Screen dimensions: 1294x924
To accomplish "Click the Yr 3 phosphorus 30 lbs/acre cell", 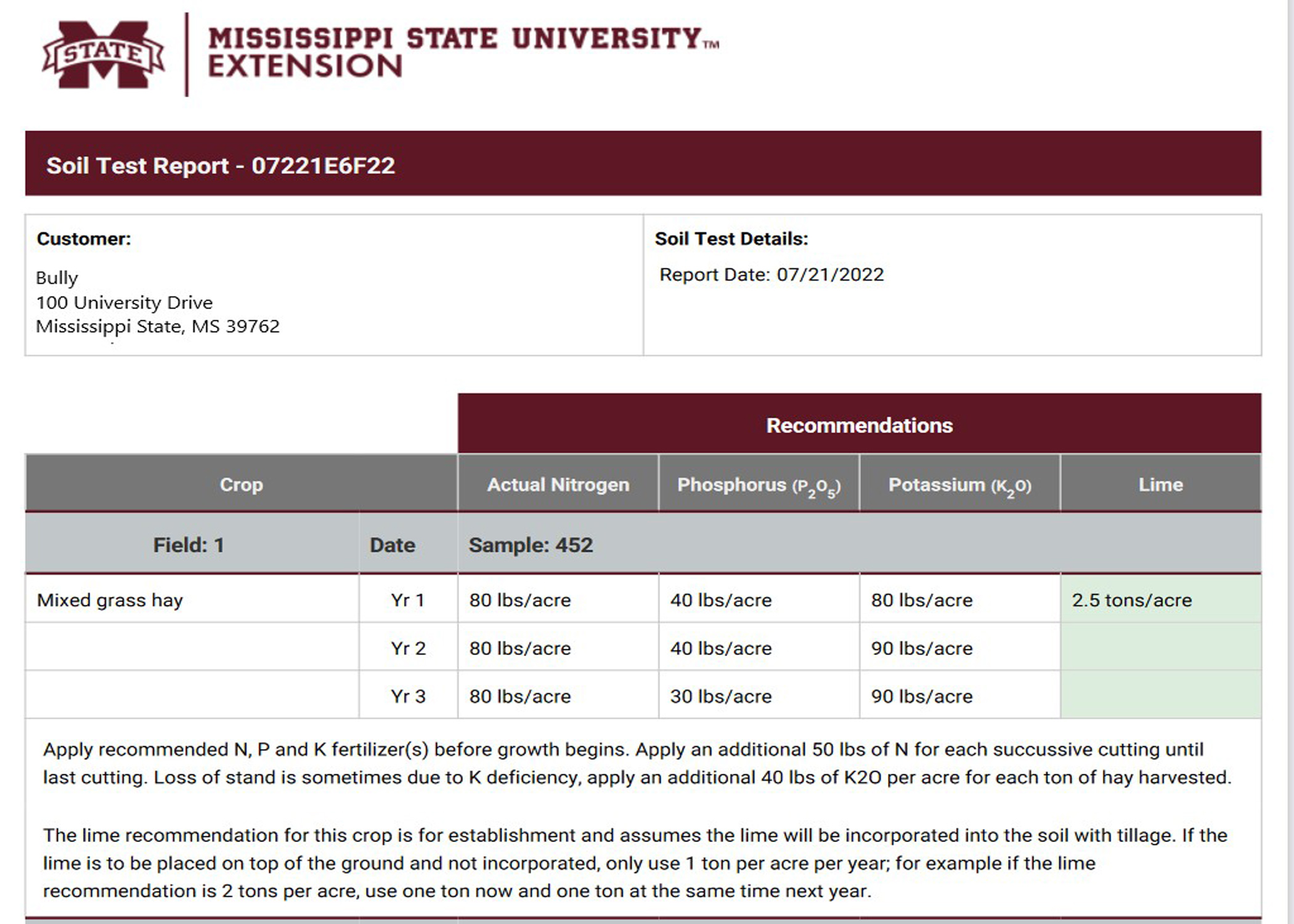I will tap(759, 695).
